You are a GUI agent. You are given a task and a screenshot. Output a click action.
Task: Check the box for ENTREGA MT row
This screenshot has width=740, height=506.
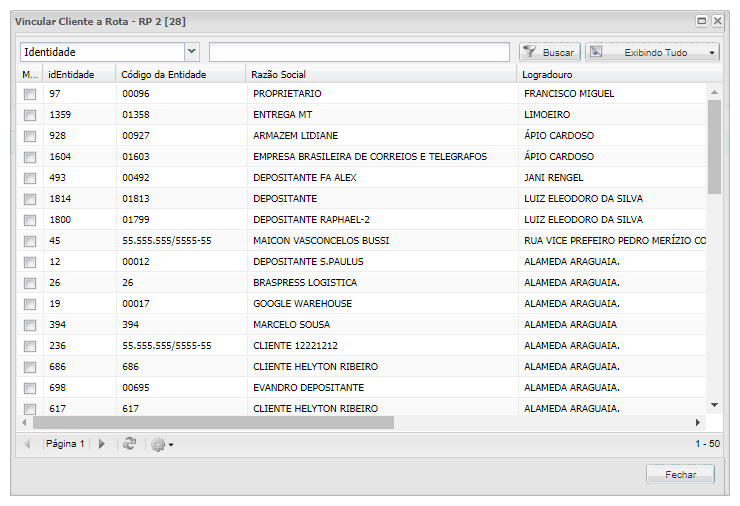tap(30, 115)
